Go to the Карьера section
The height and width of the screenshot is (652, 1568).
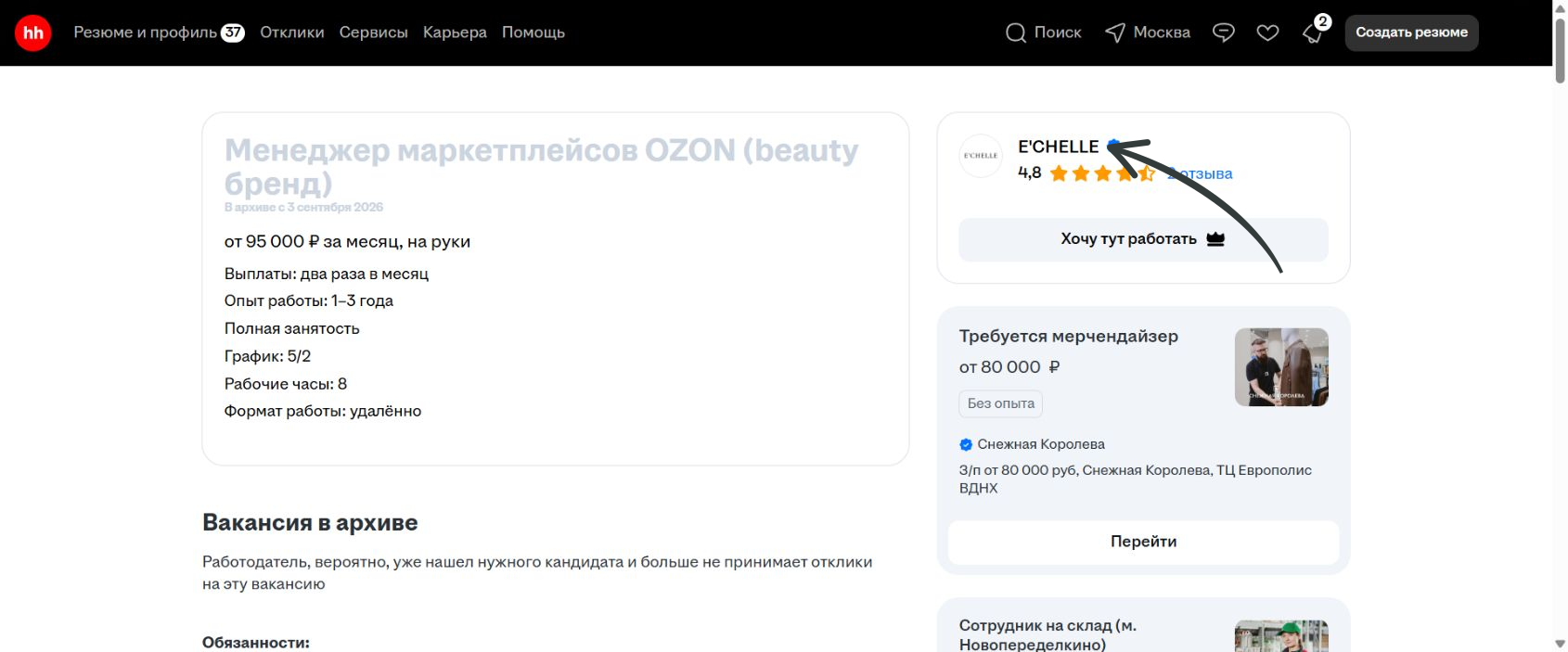(x=455, y=32)
